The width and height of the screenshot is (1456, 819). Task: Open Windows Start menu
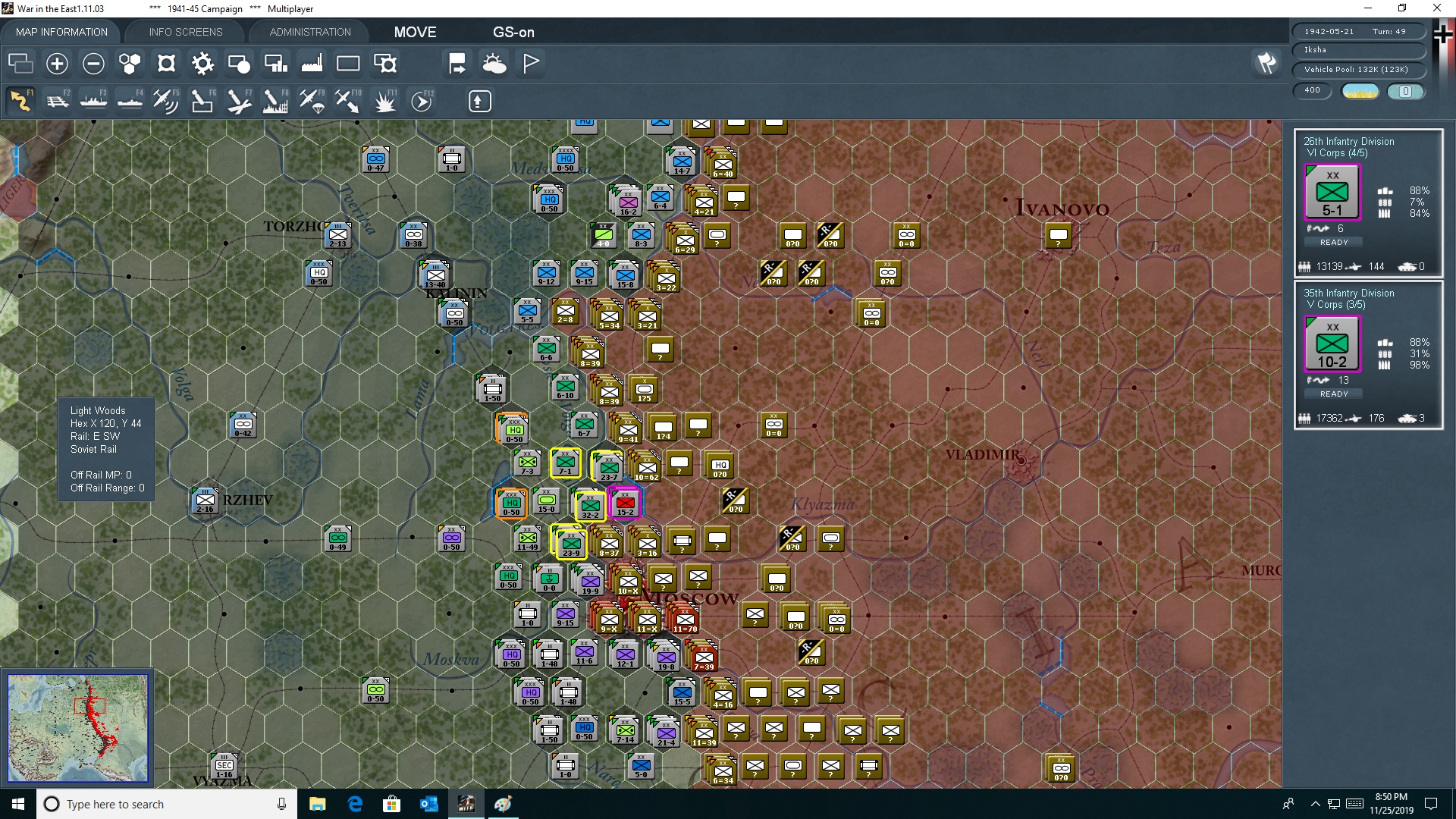tap(18, 804)
